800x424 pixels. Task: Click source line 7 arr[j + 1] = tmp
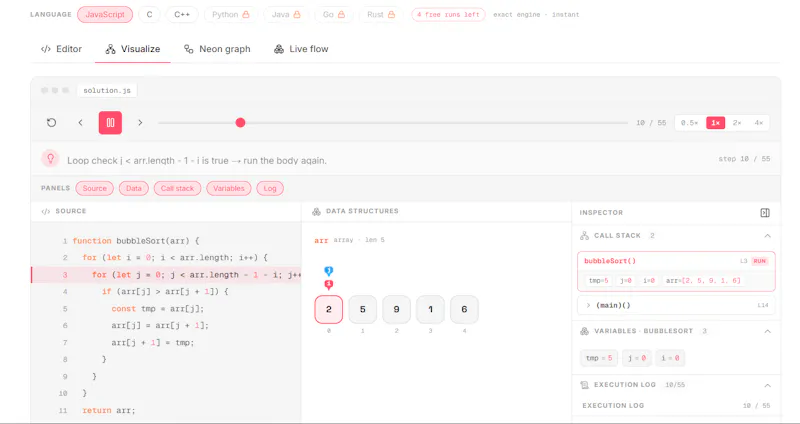pyautogui.click(x=166, y=342)
